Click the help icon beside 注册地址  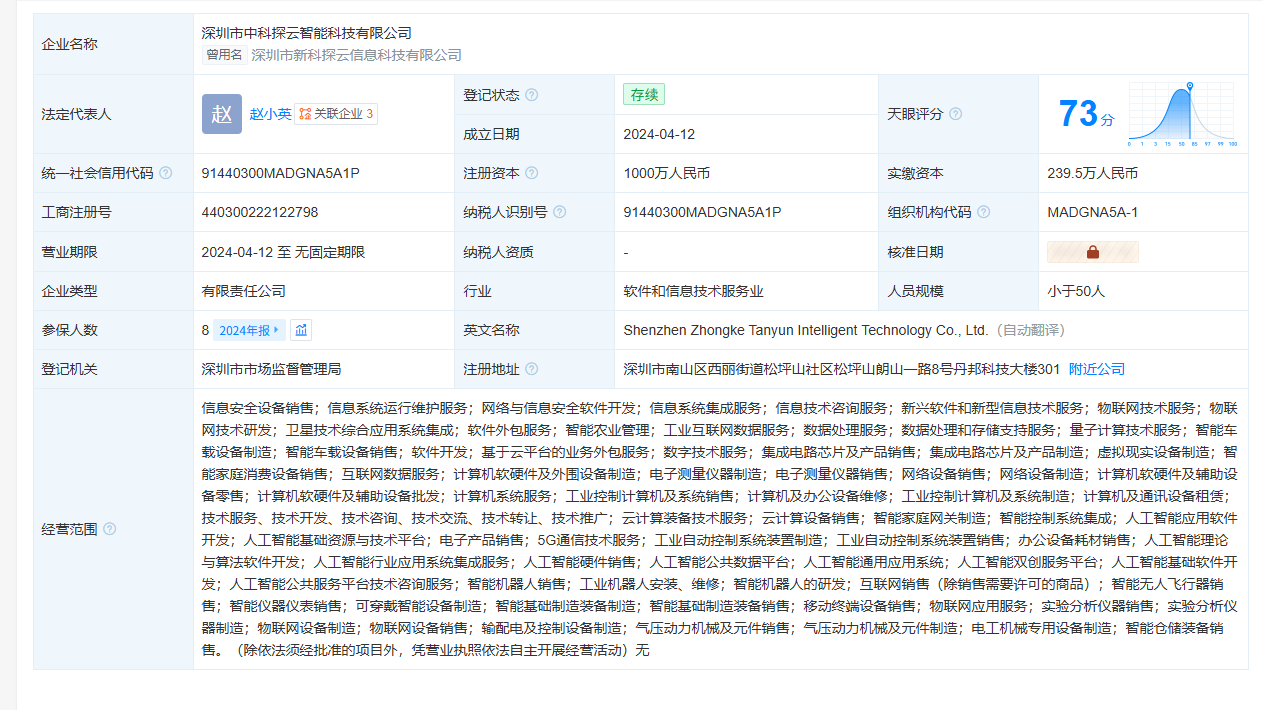tap(531, 369)
